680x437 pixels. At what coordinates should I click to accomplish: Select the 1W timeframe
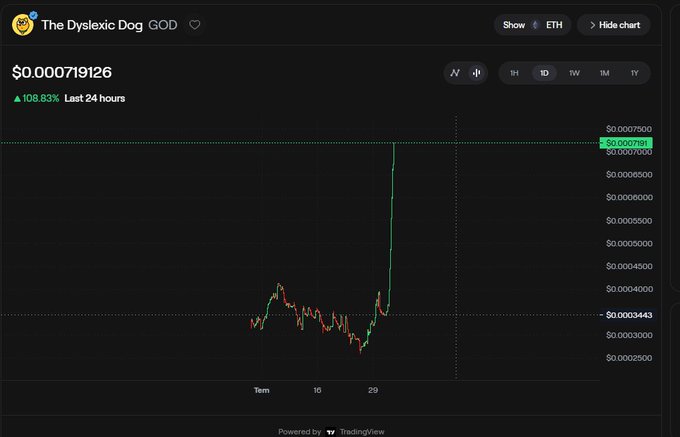pos(574,73)
